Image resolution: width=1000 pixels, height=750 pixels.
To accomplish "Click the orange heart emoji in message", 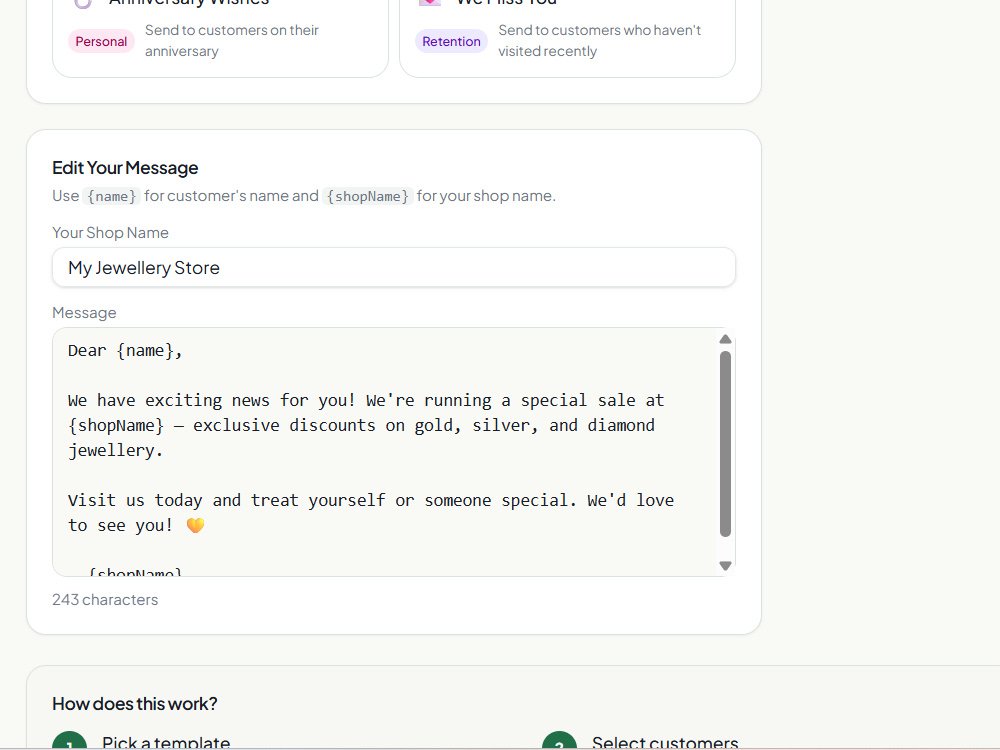I will point(195,525).
